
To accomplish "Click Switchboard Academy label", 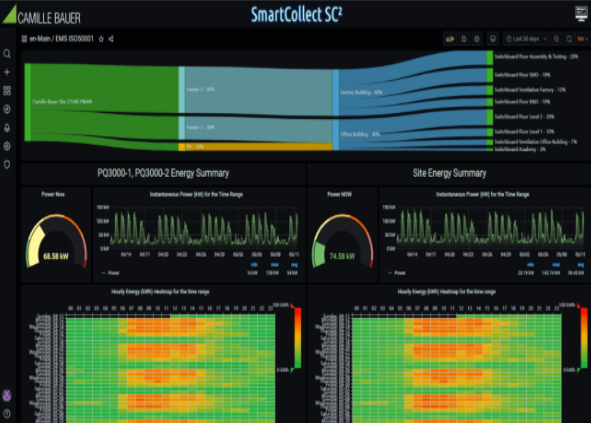I will [x=520, y=149].
